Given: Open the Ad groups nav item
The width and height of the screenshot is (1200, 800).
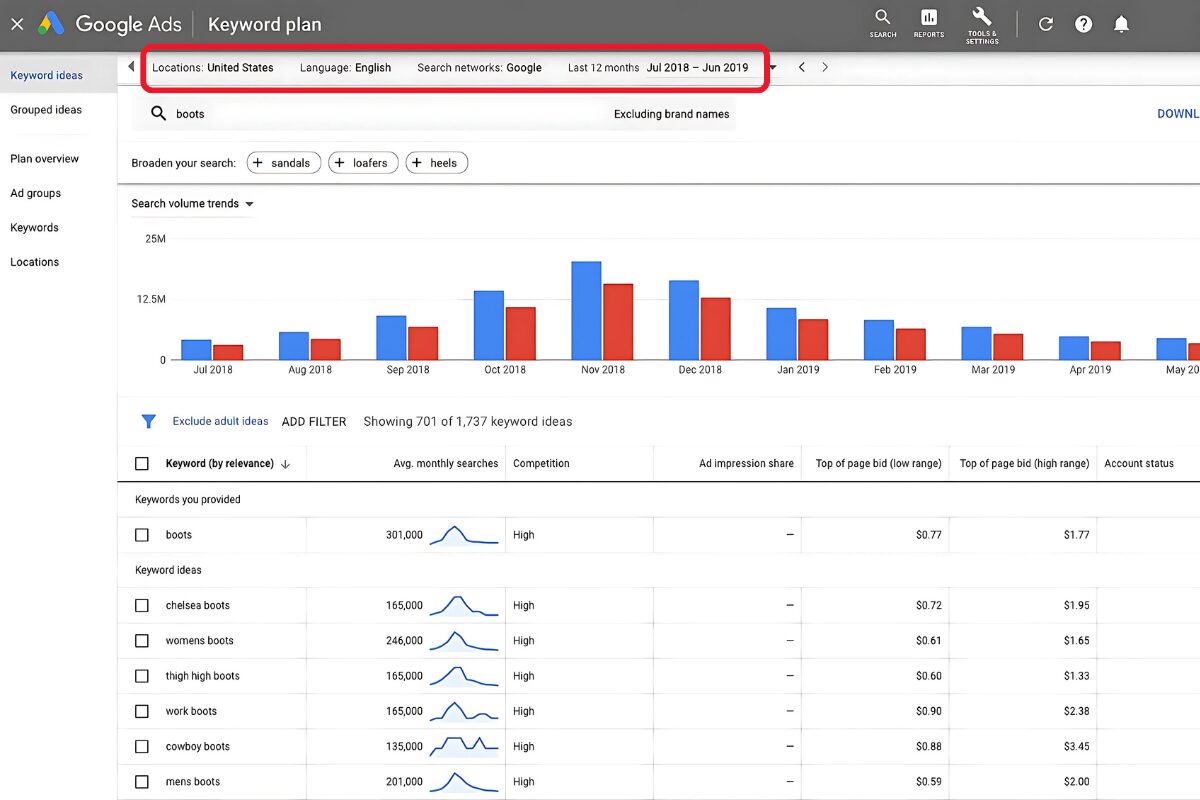Looking at the screenshot, I should [36, 194].
